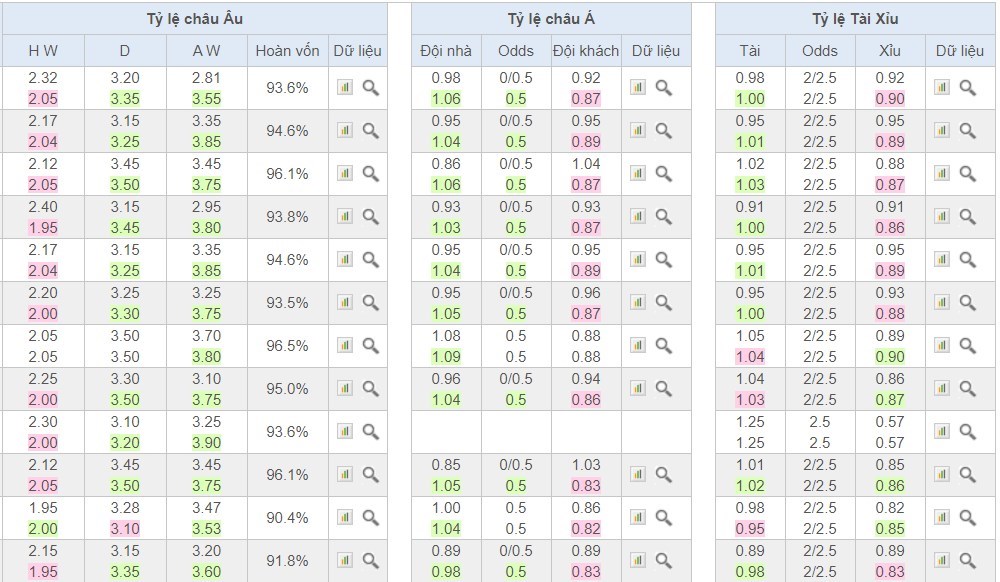Open chart icon in the 90.4% payout row
1000x582 pixels.
[345, 518]
